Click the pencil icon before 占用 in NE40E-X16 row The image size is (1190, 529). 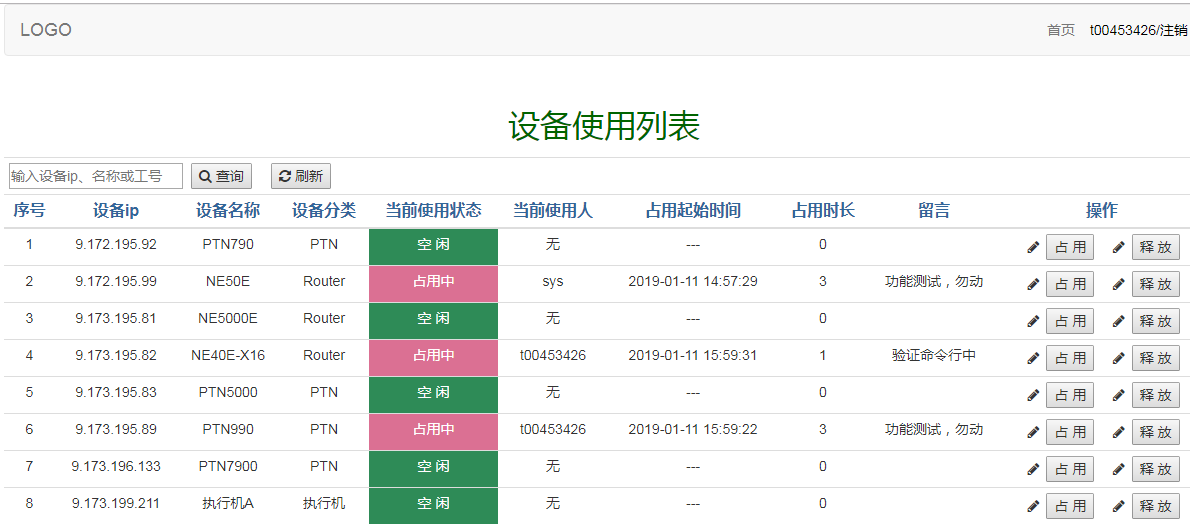[1033, 358]
